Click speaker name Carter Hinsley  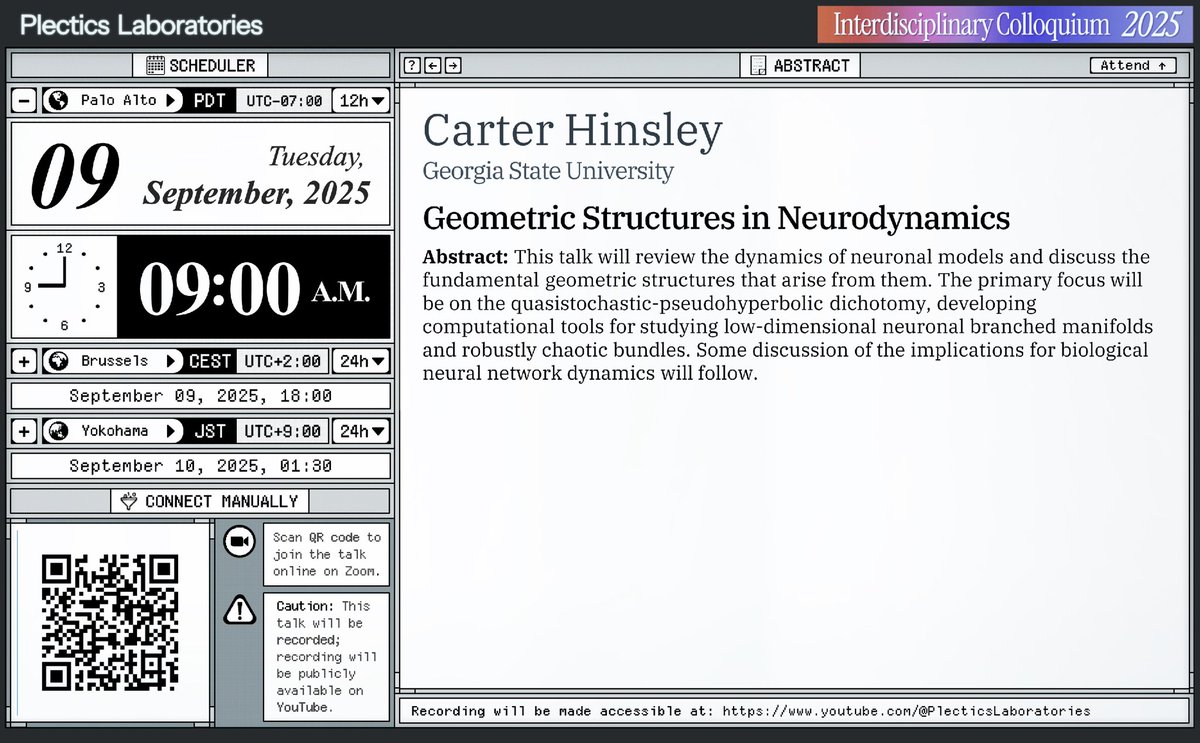pyautogui.click(x=573, y=132)
